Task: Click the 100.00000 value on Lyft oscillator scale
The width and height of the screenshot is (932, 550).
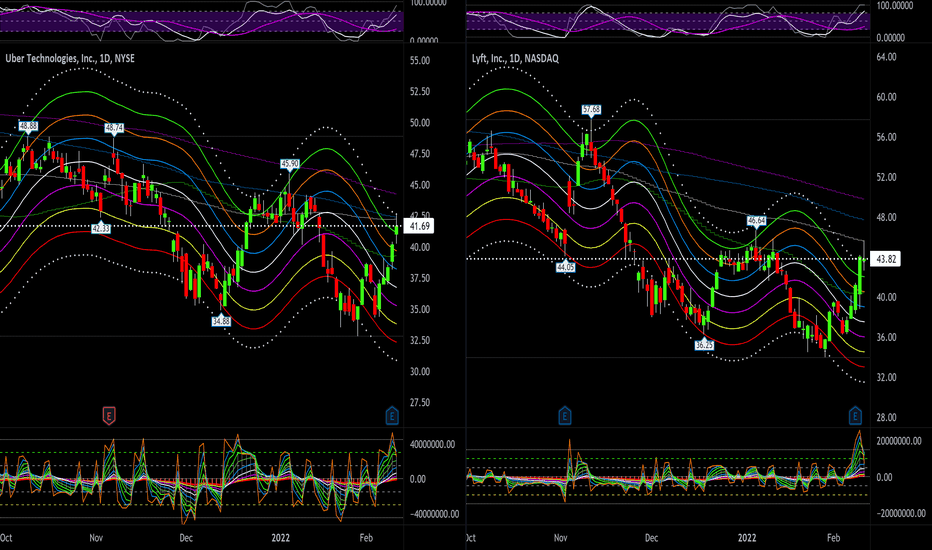Action: click(895, 5)
